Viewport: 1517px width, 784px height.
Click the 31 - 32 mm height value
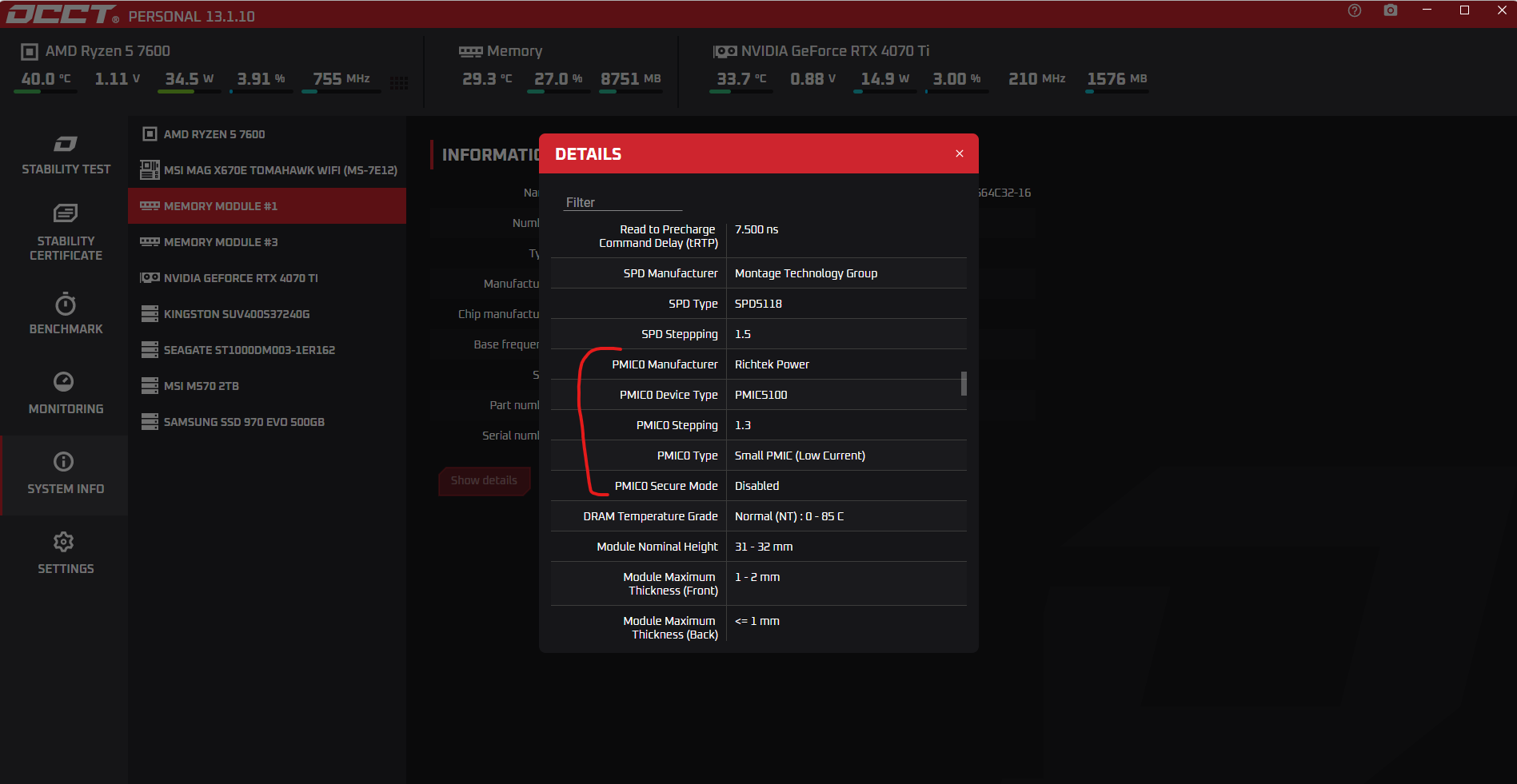(x=764, y=547)
